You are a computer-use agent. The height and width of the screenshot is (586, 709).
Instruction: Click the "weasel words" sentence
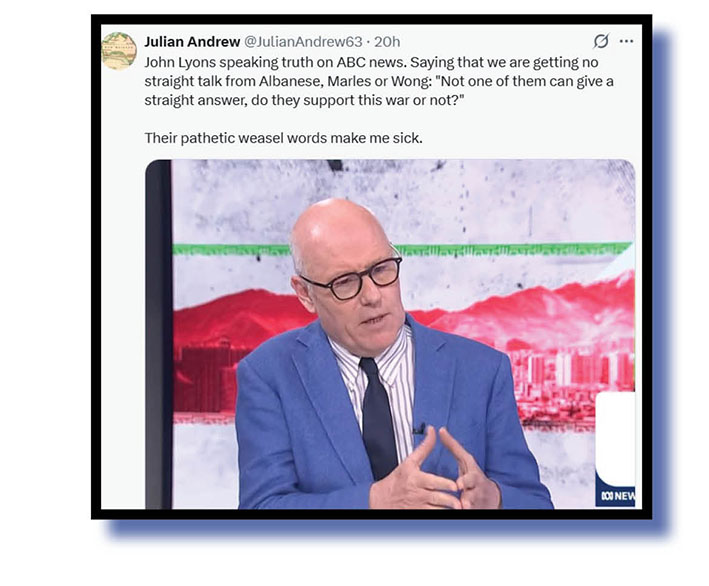[x=284, y=138]
